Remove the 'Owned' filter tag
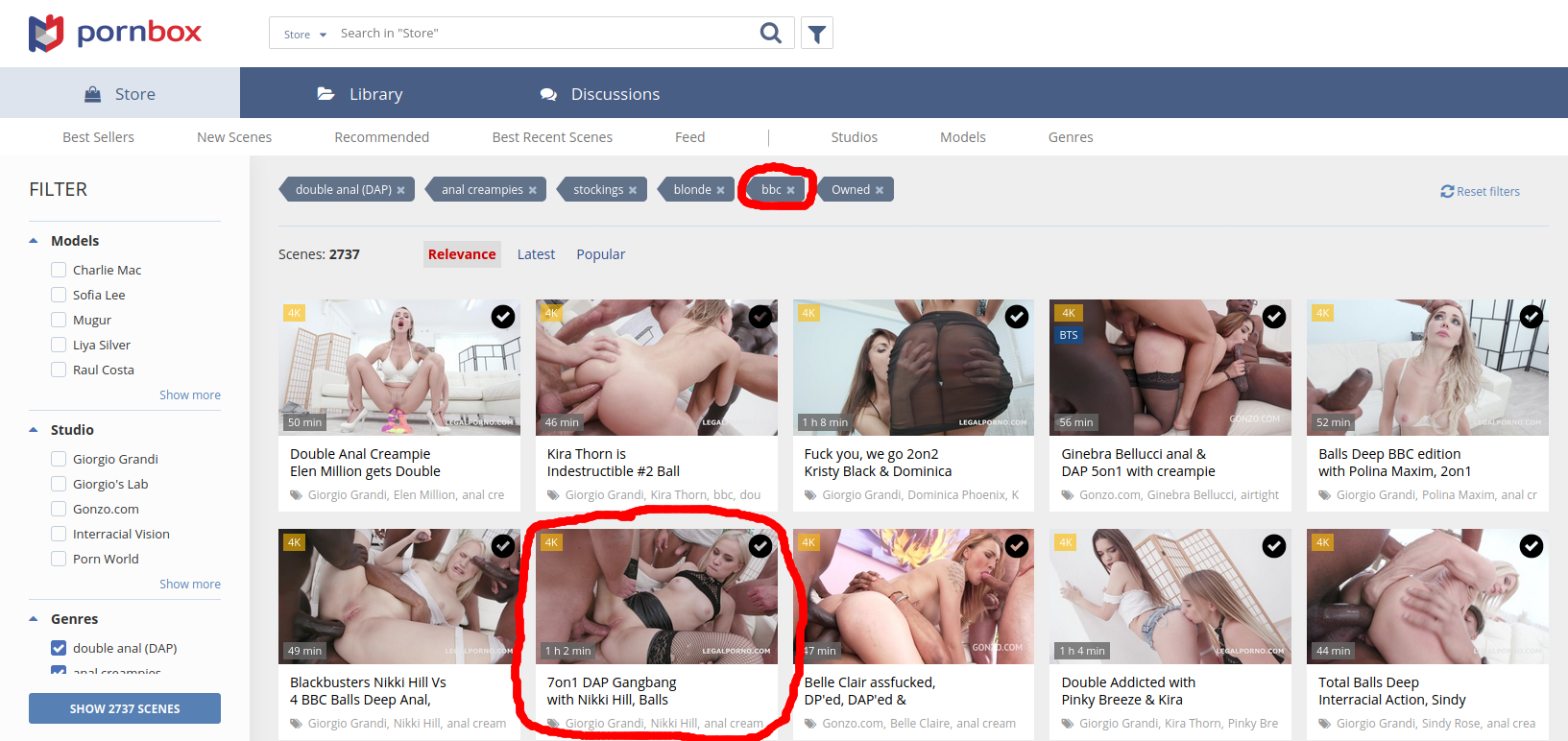This screenshot has width=1568, height=741. pyautogui.click(x=880, y=190)
